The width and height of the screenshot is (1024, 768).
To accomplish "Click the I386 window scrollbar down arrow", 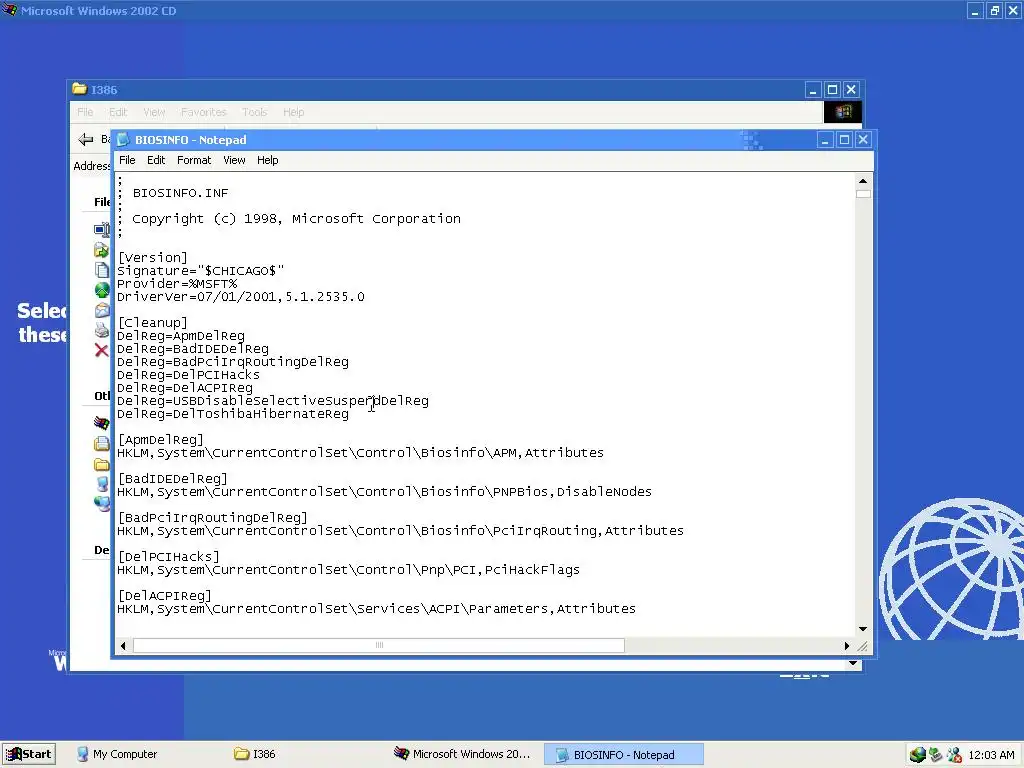I will pyautogui.click(x=853, y=664).
